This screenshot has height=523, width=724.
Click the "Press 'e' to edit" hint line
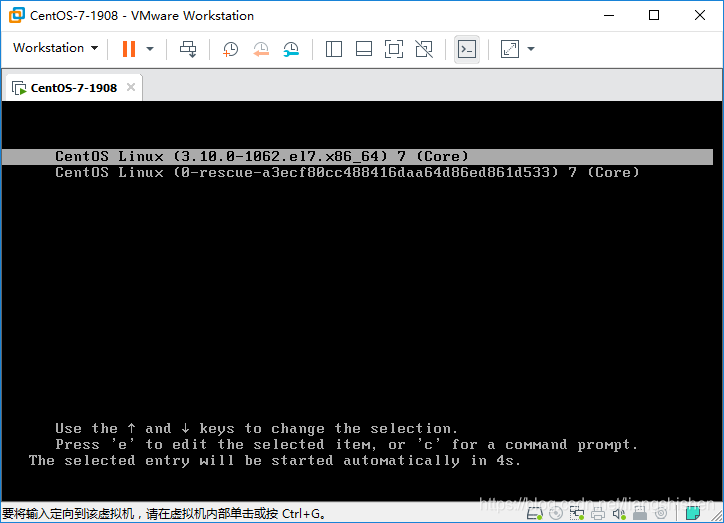[x=346, y=445]
